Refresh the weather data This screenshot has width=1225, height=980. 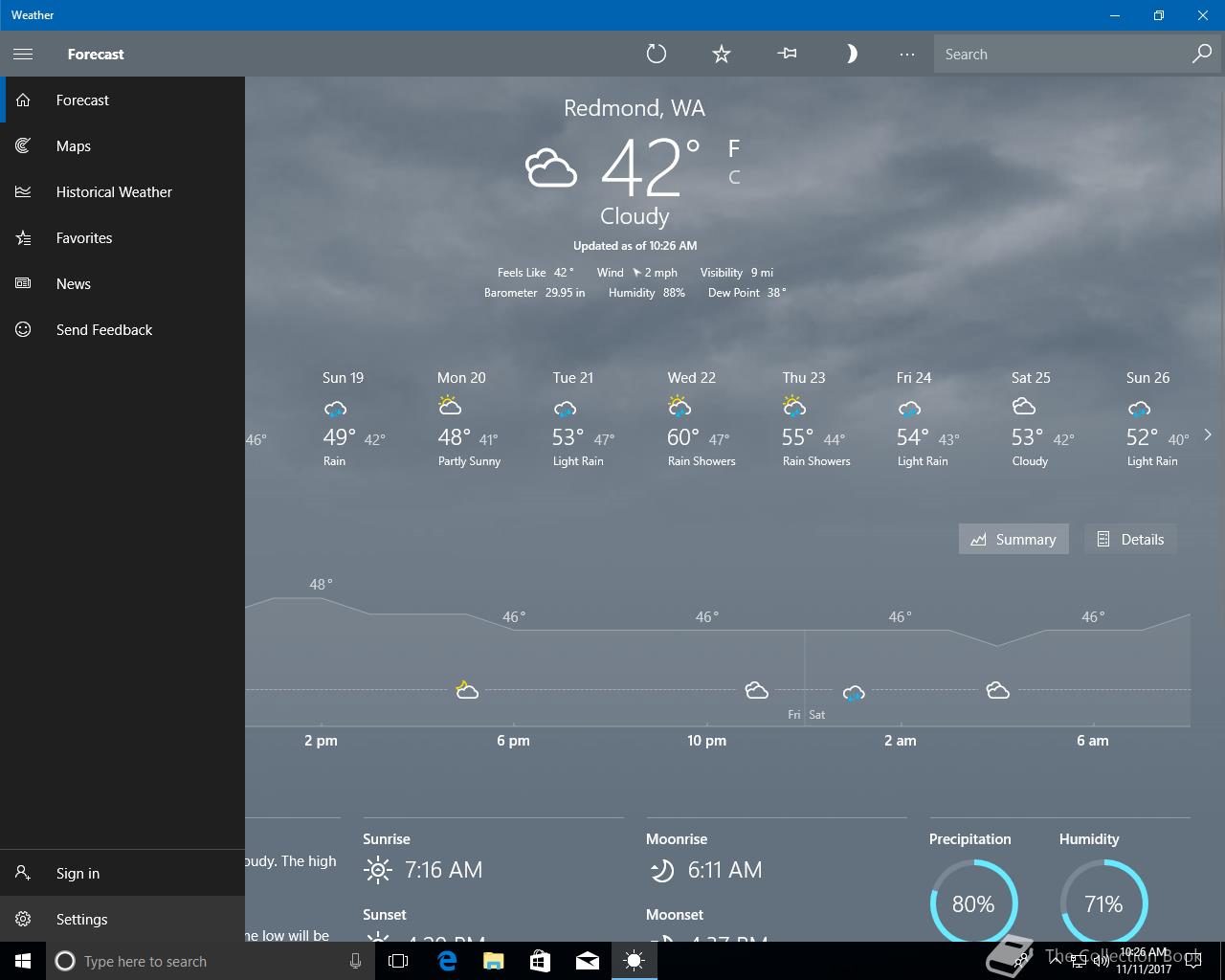[x=656, y=54]
